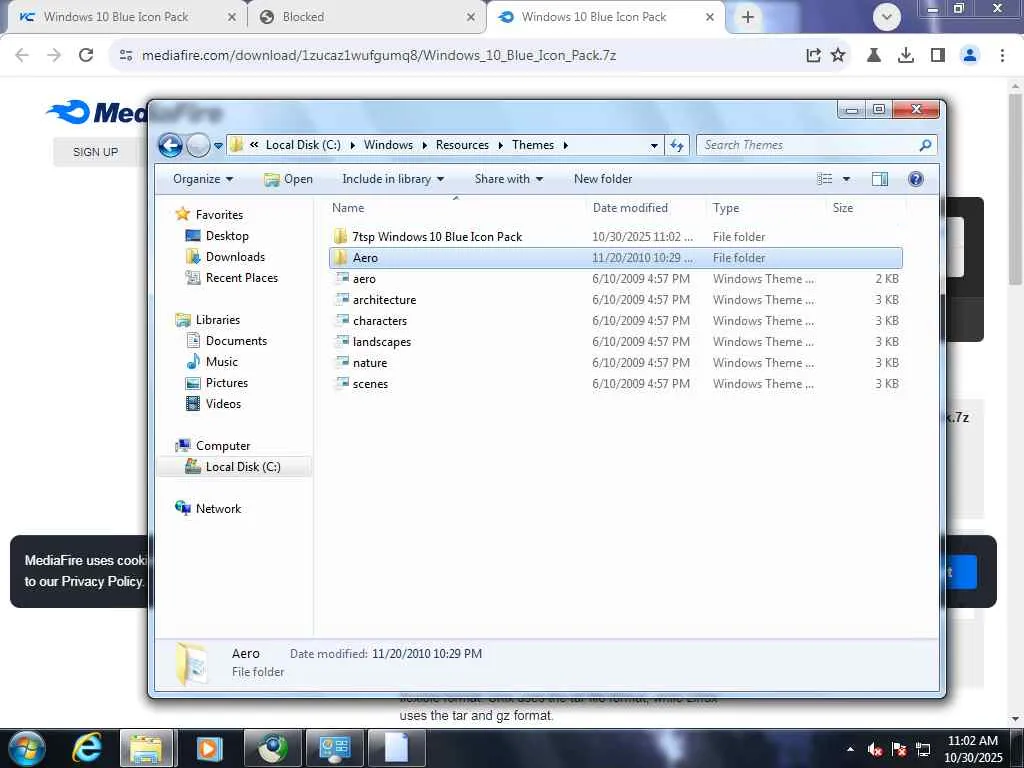Screen dimensions: 1024x768
Task: Open a new Chrome tab
Action: click(748, 17)
